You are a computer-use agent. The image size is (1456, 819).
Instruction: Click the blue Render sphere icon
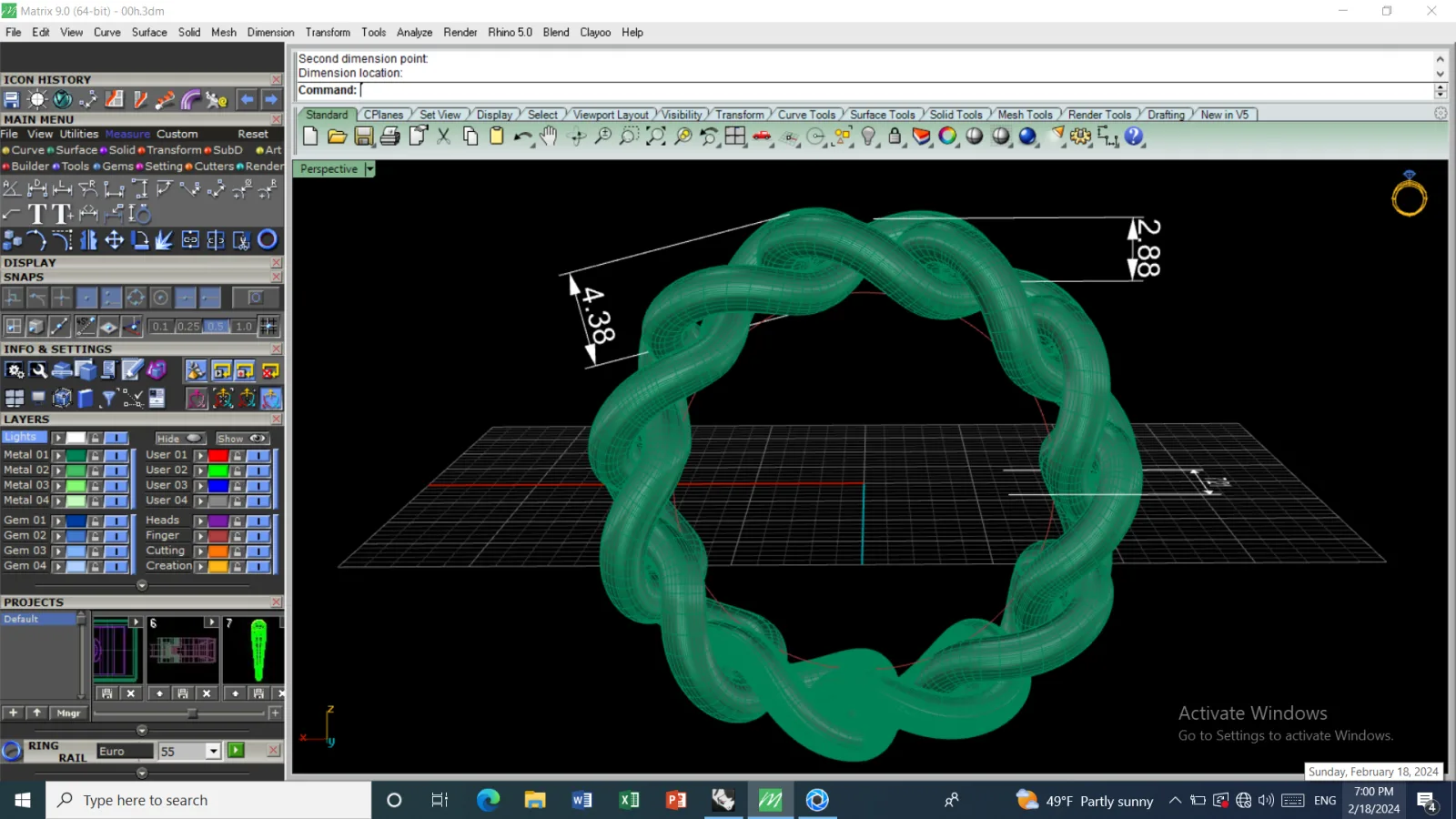pos(1028,136)
